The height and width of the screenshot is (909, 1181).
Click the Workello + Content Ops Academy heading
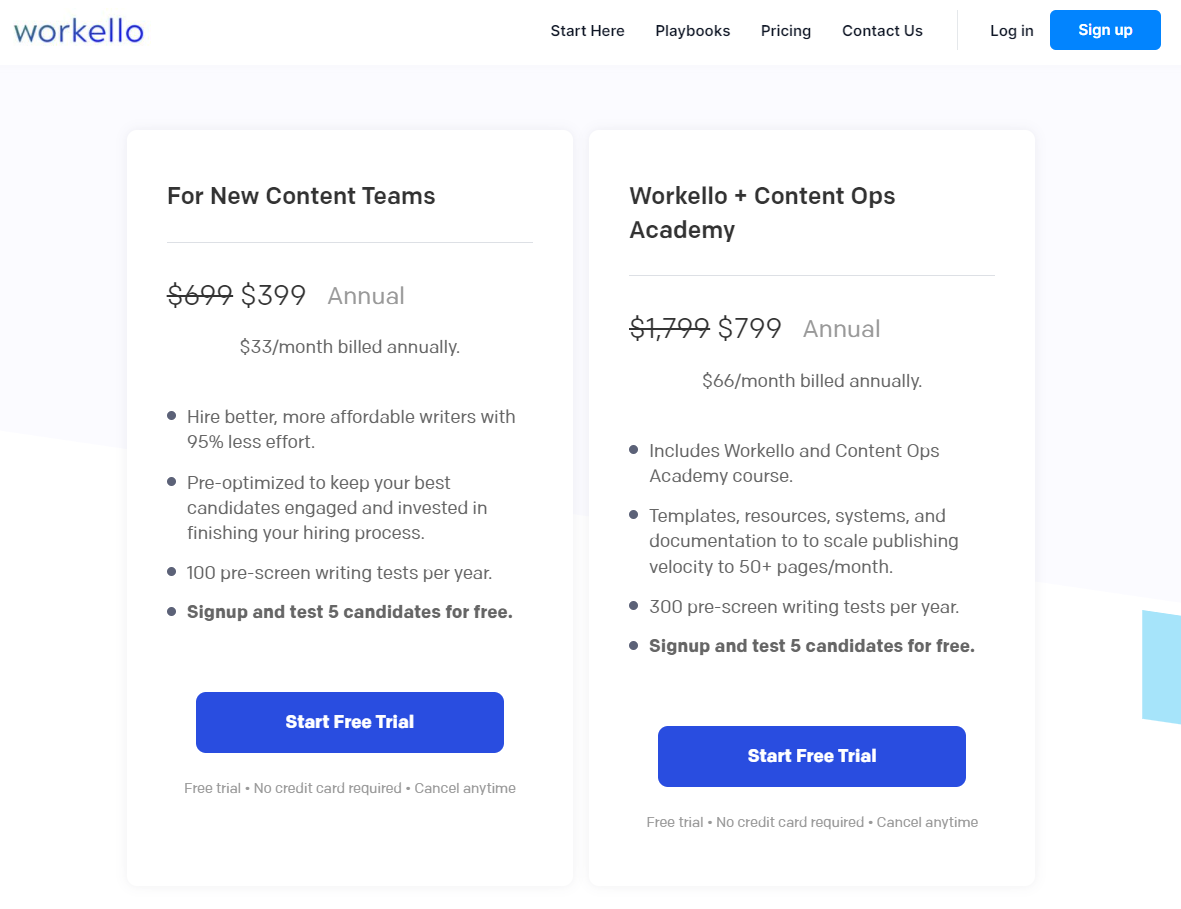click(762, 212)
